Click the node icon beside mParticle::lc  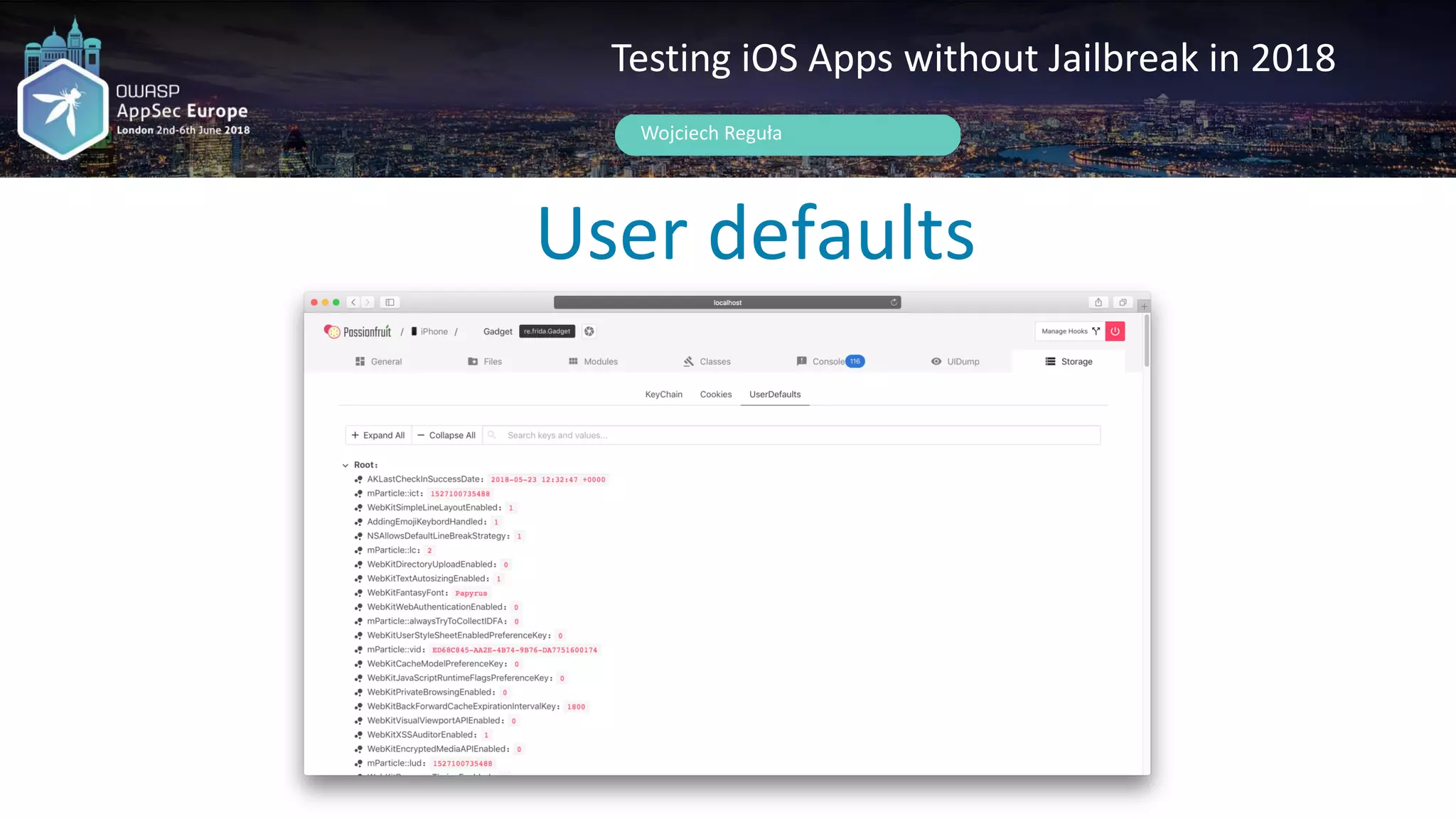pyautogui.click(x=359, y=550)
